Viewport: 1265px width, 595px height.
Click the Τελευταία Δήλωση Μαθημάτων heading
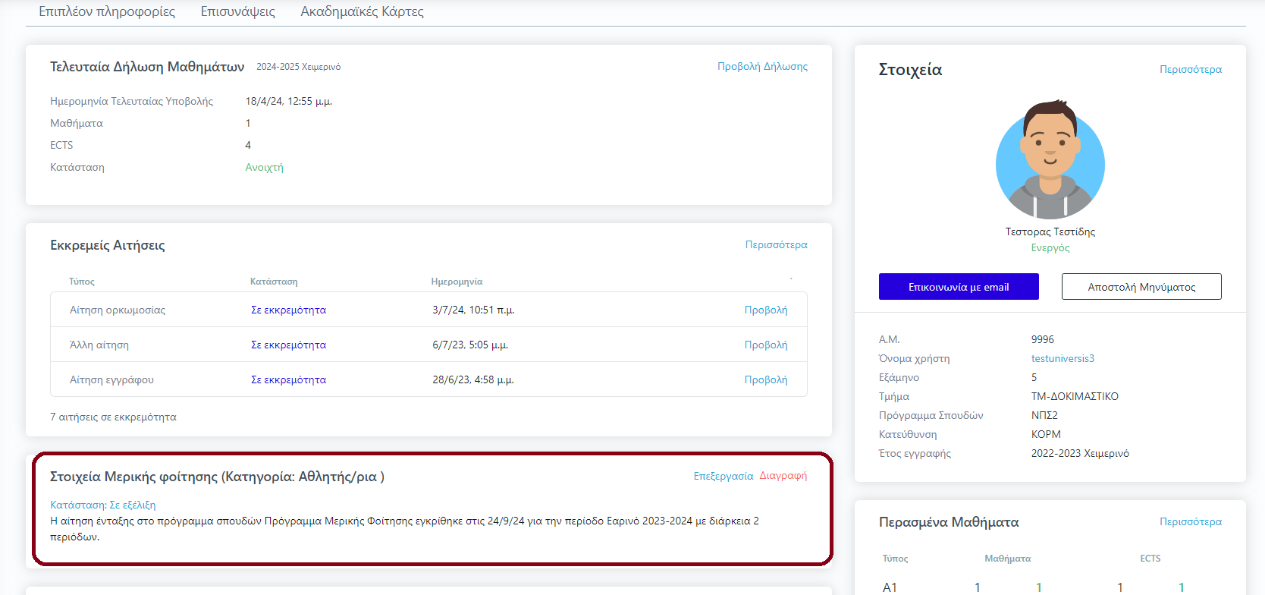[x=147, y=67]
